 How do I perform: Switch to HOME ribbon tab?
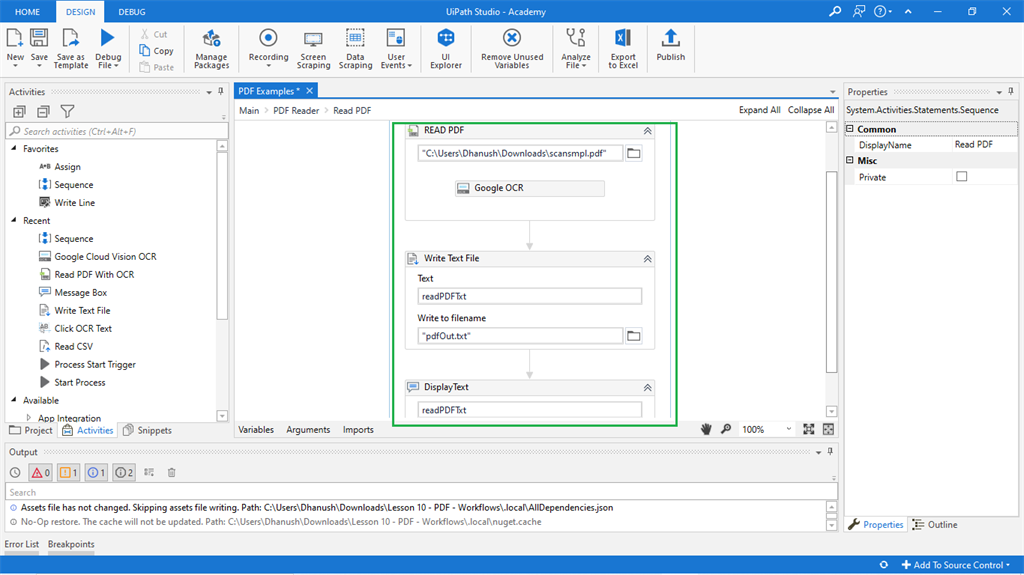(x=27, y=12)
